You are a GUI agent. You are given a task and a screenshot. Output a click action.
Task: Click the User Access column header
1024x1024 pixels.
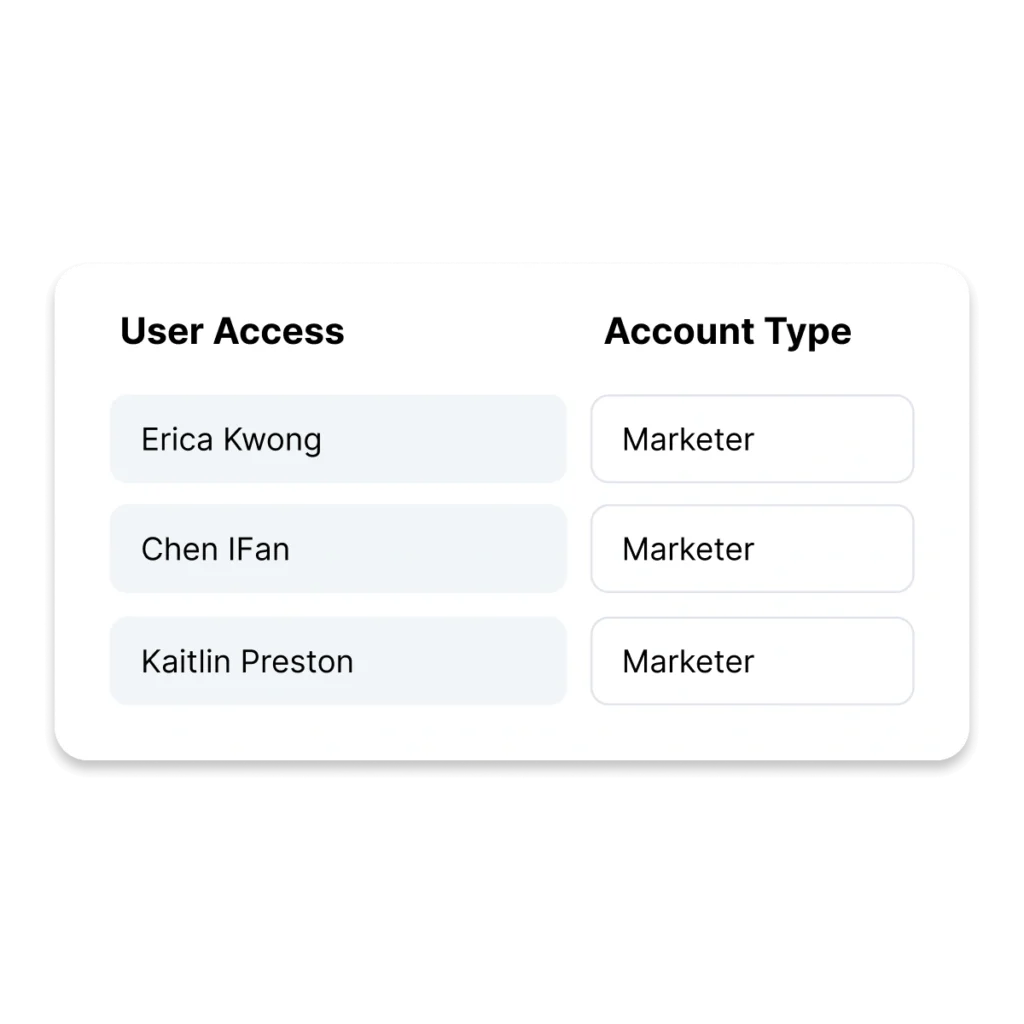[x=231, y=331]
